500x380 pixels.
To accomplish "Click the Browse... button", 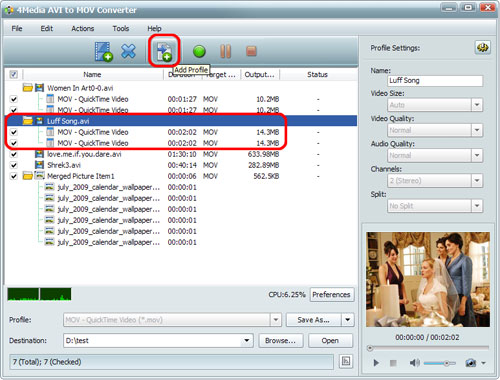I will (x=280, y=341).
